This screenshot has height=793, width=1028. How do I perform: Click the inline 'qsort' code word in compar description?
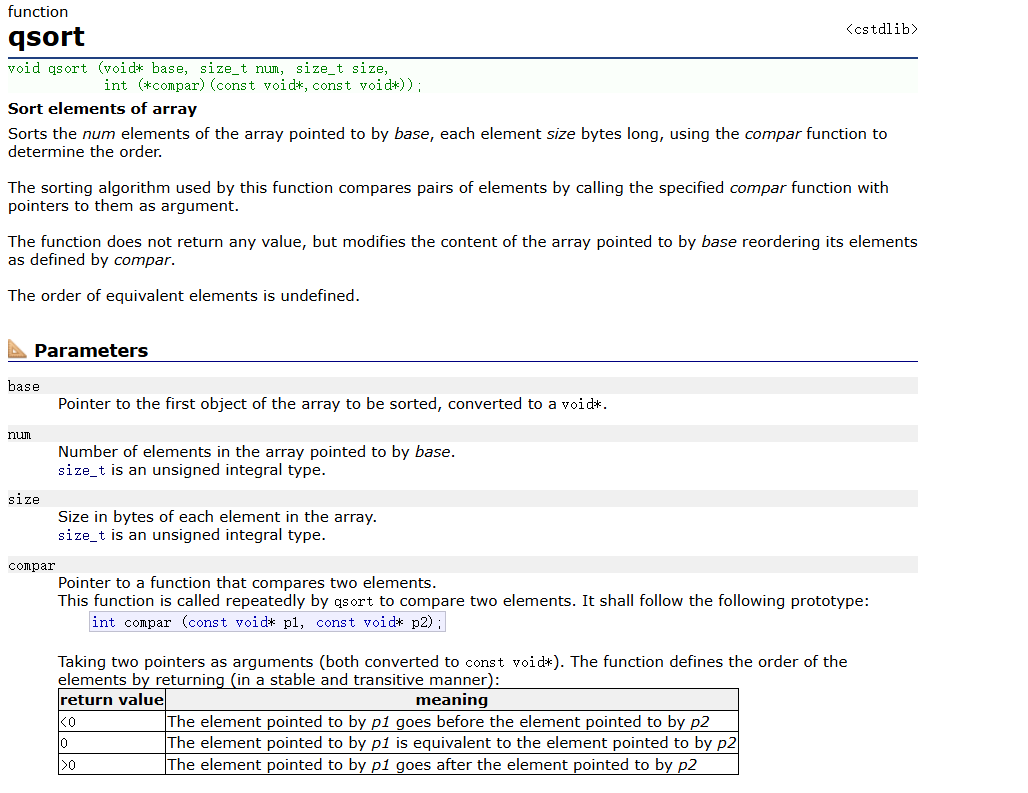(x=353, y=602)
